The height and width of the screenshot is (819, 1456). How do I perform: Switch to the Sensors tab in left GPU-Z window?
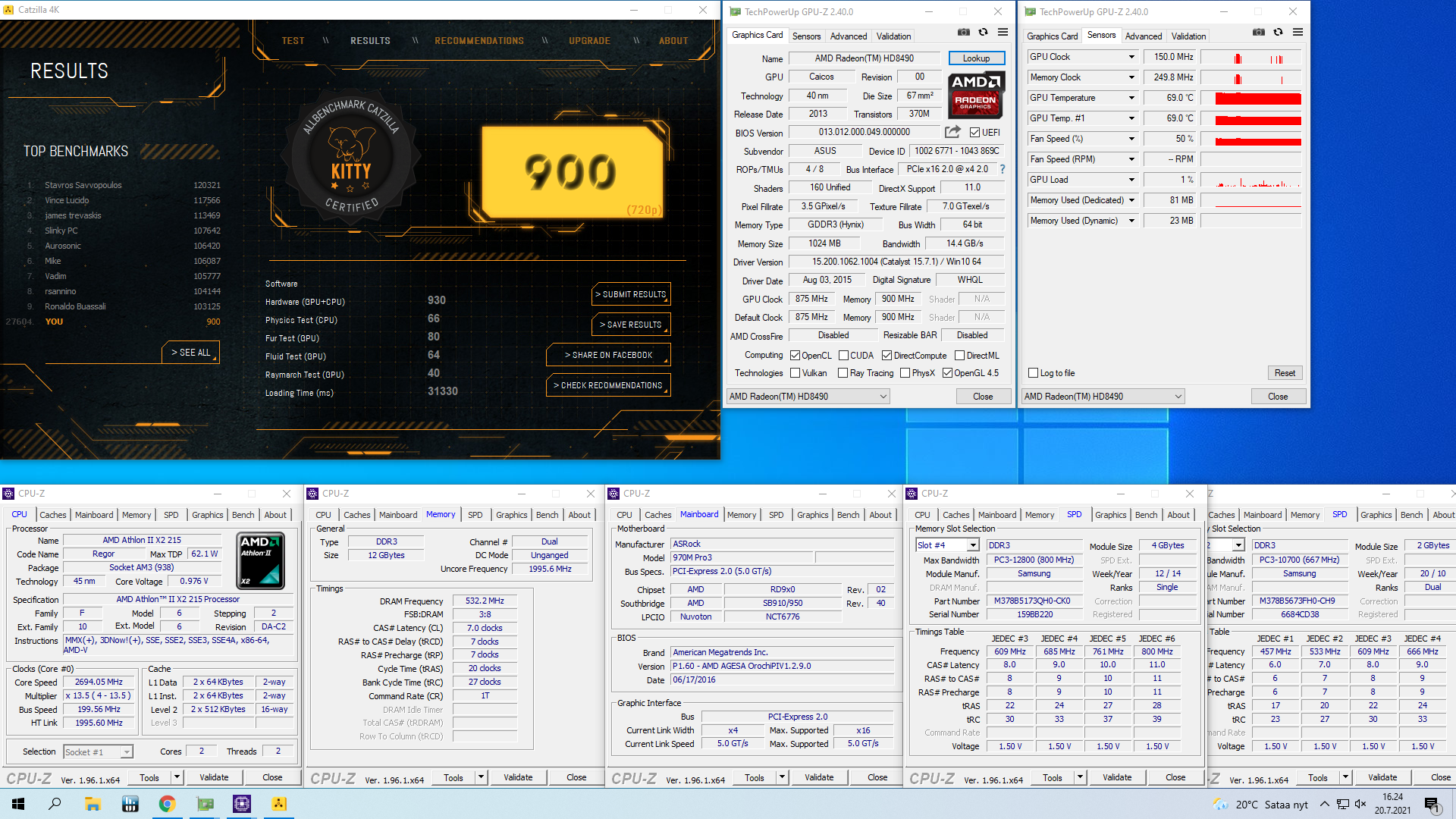[x=806, y=36]
